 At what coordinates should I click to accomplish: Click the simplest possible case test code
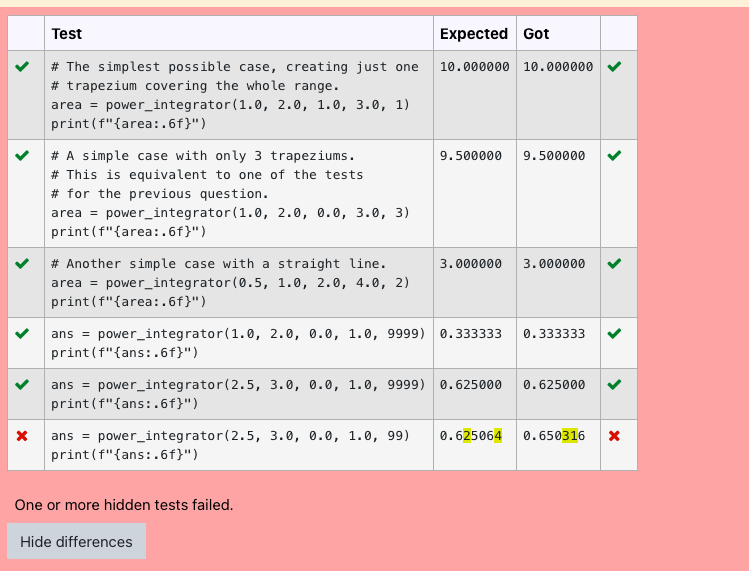[235, 95]
